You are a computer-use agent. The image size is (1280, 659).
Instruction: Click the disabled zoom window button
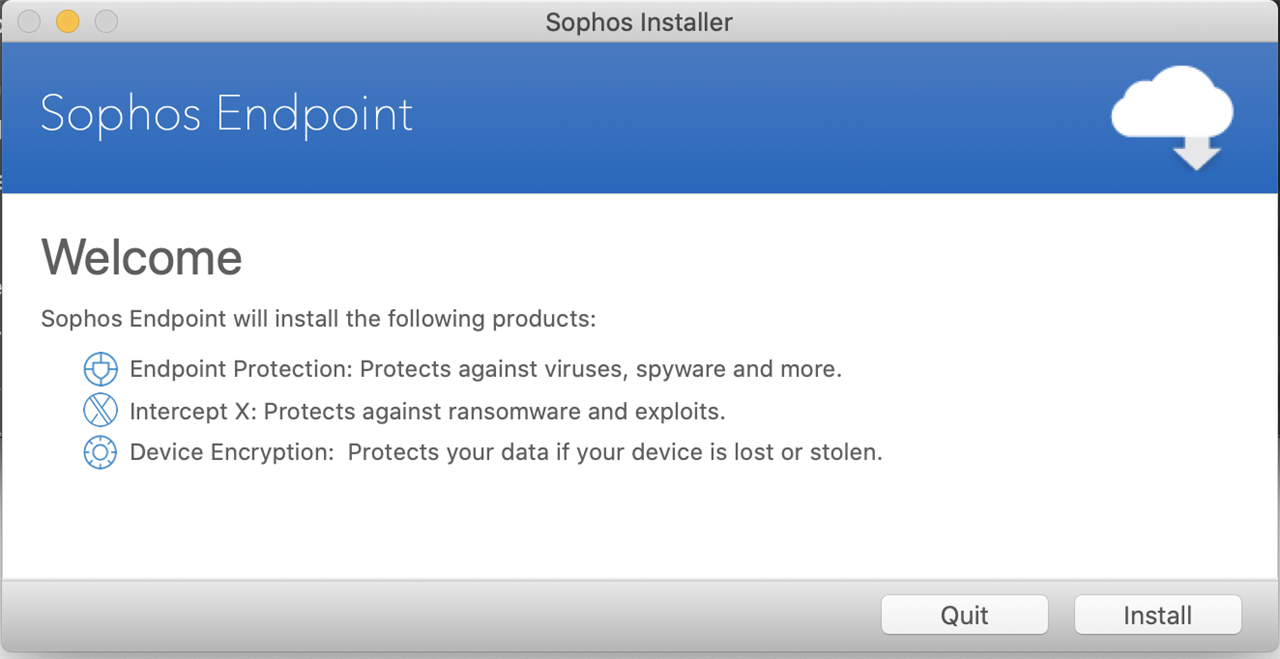[x=105, y=21]
